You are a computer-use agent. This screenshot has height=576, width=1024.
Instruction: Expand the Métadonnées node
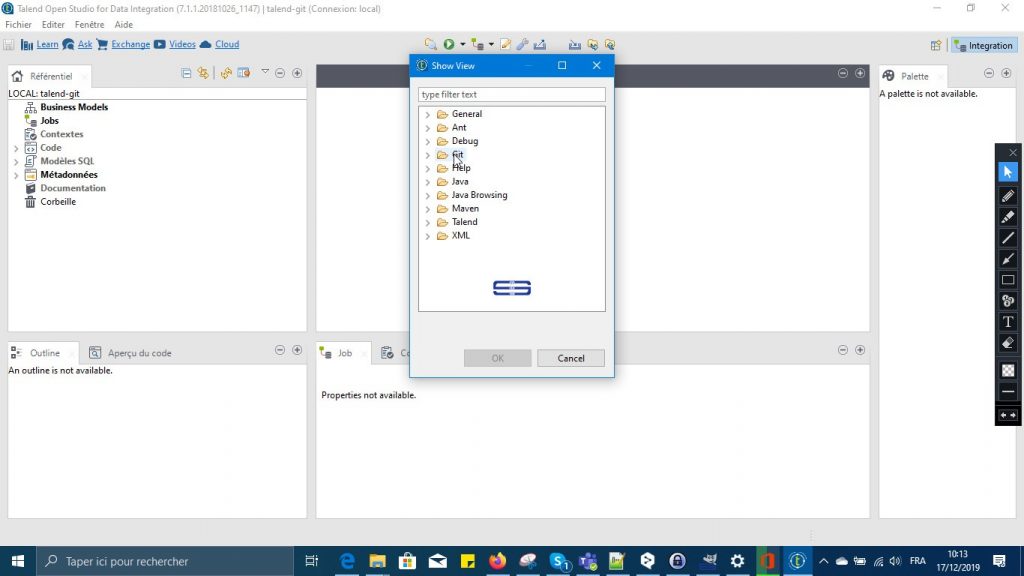click(x=16, y=175)
